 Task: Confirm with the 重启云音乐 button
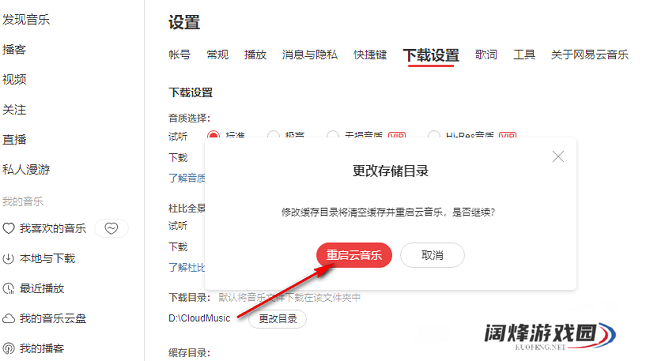pos(354,255)
